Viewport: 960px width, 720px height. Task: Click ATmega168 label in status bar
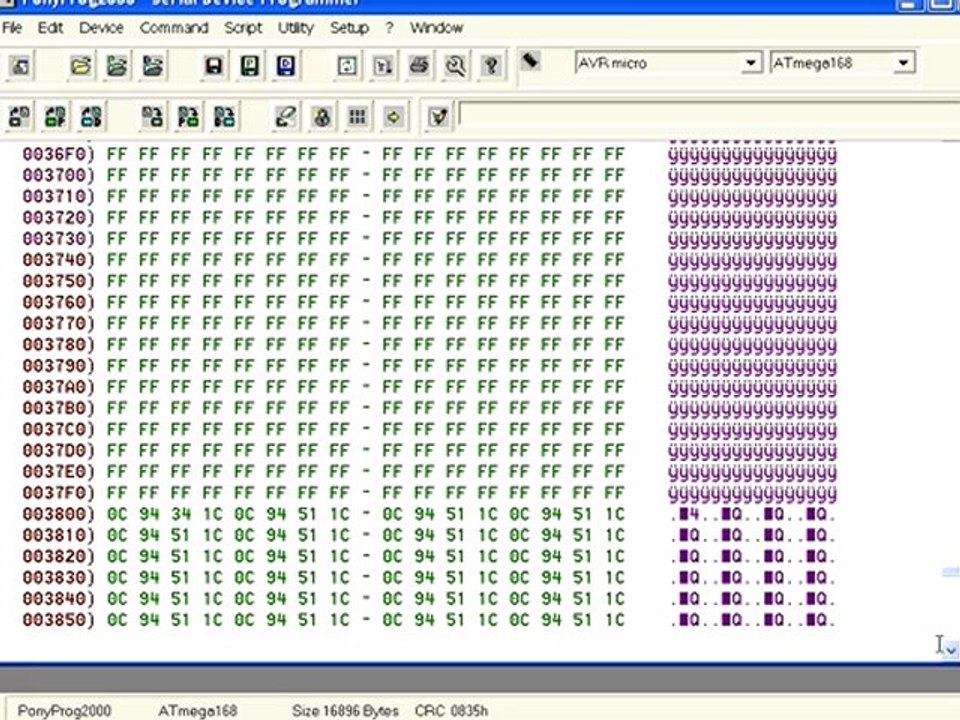(198, 711)
